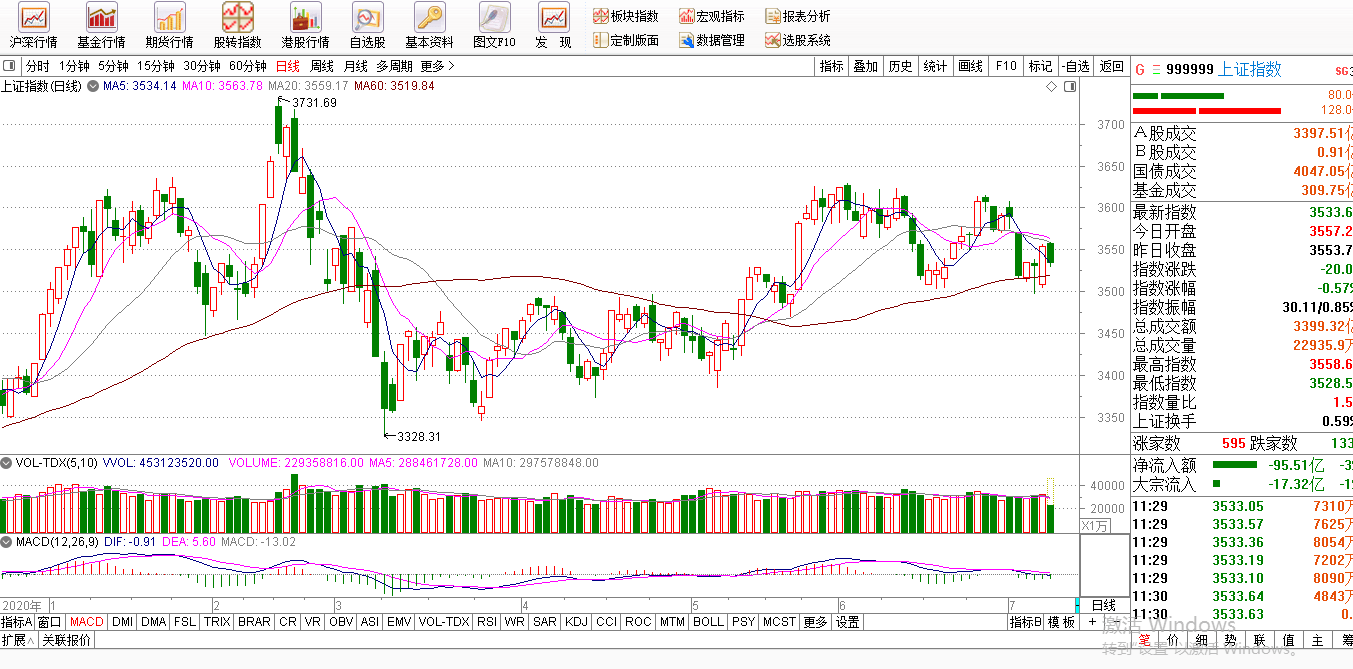This screenshot has width=1353, height=669.
Task: Expand the 扩展 panel at bottom
Action: coord(18,640)
